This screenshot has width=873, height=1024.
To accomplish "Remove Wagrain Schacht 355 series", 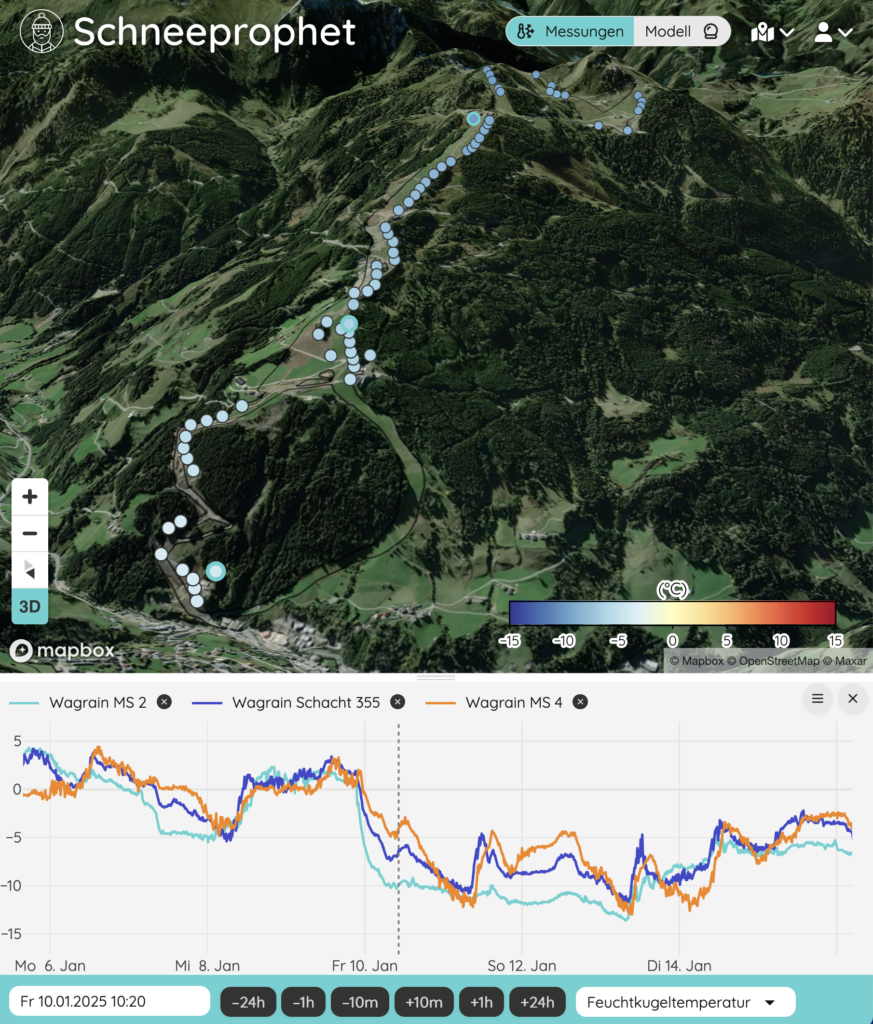I will [398, 702].
